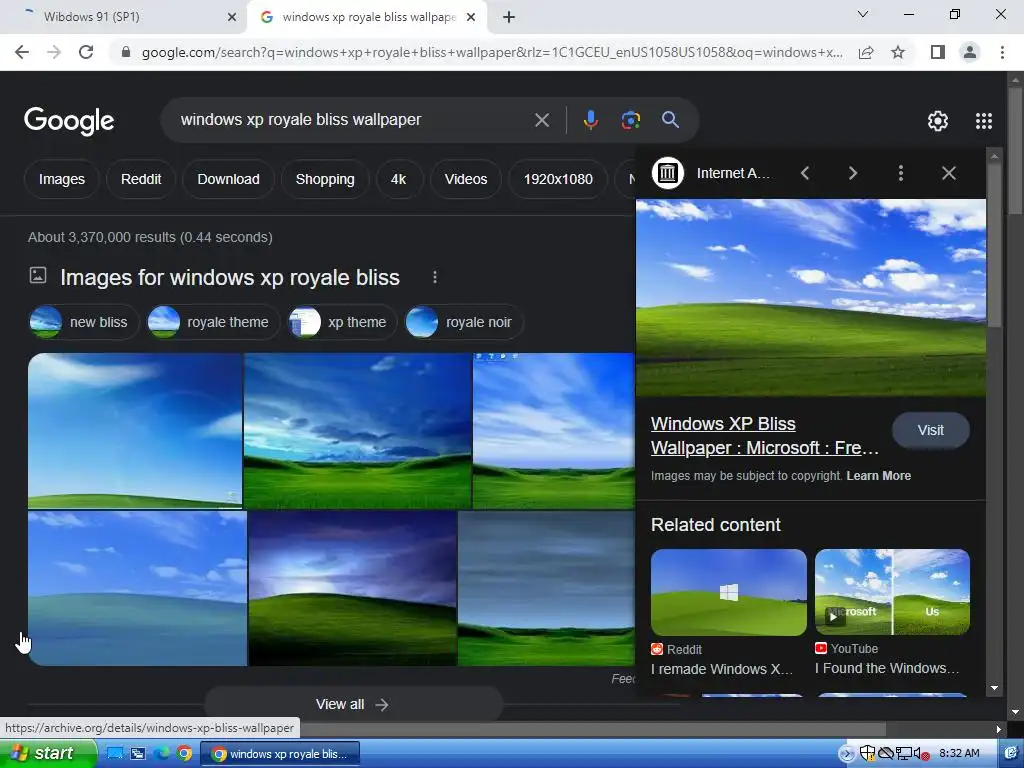Select the royale noir suggestion chip
The width and height of the screenshot is (1024, 768).
[464, 322]
